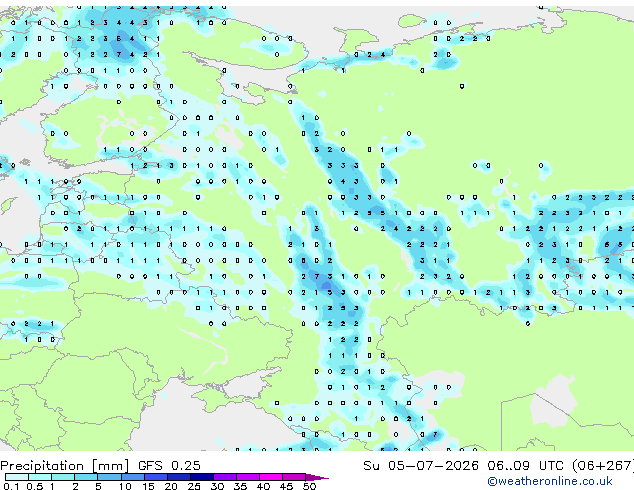This screenshot has height=490, width=634.
Task: Select the 35–40 mm purple legend segment
Action: coord(247,477)
